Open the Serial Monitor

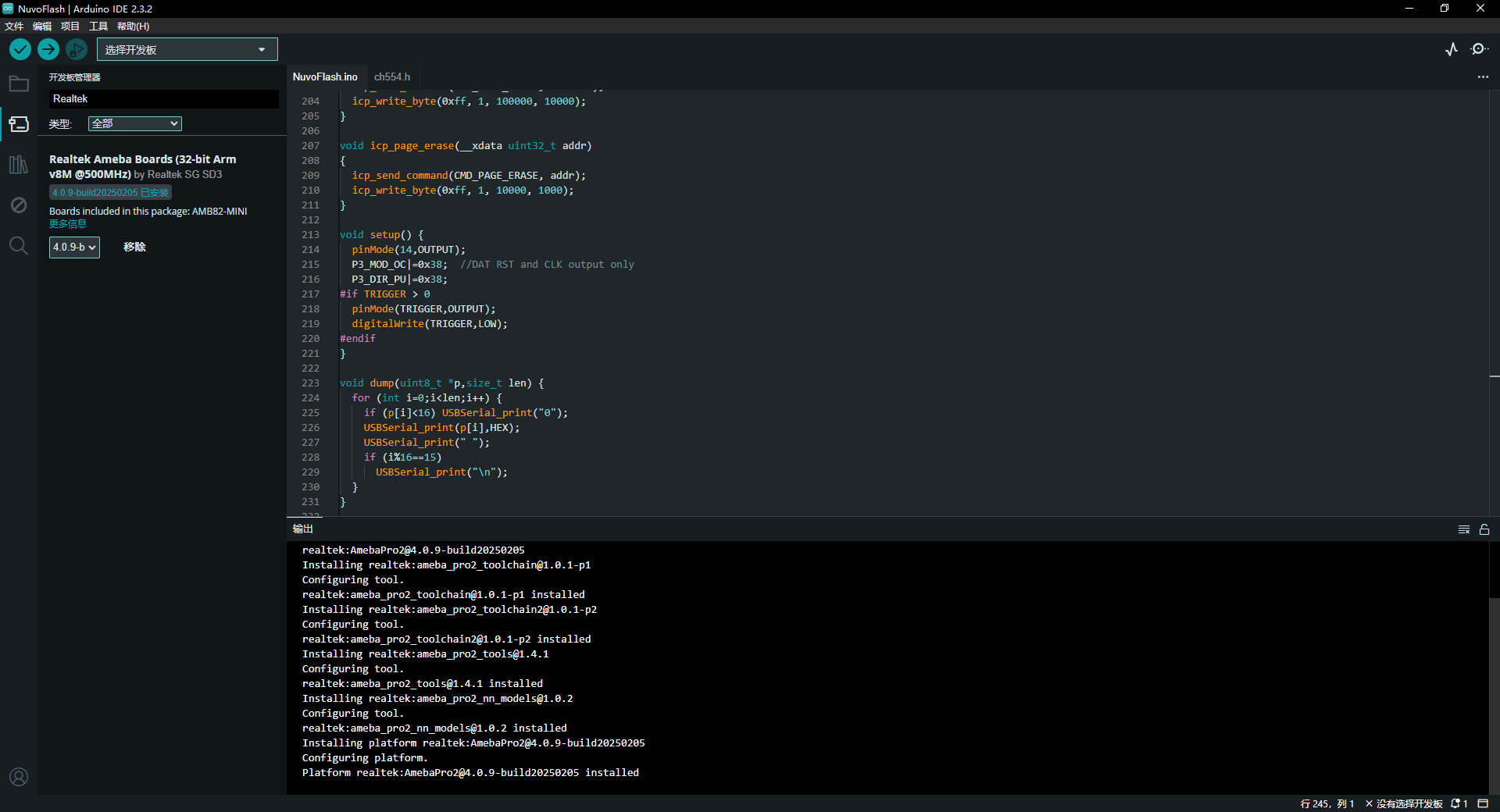pos(1479,49)
